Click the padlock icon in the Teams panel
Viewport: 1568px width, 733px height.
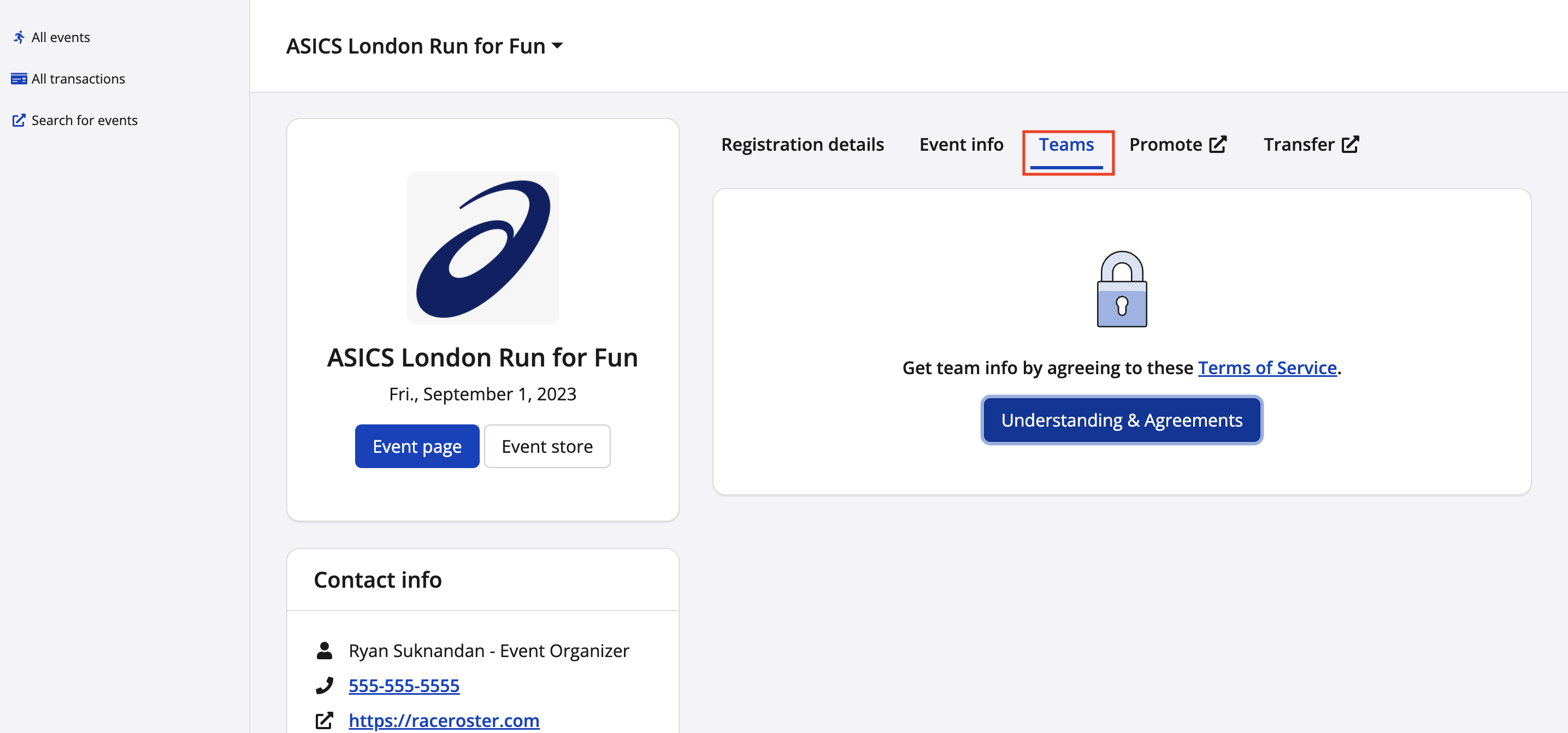1121,289
